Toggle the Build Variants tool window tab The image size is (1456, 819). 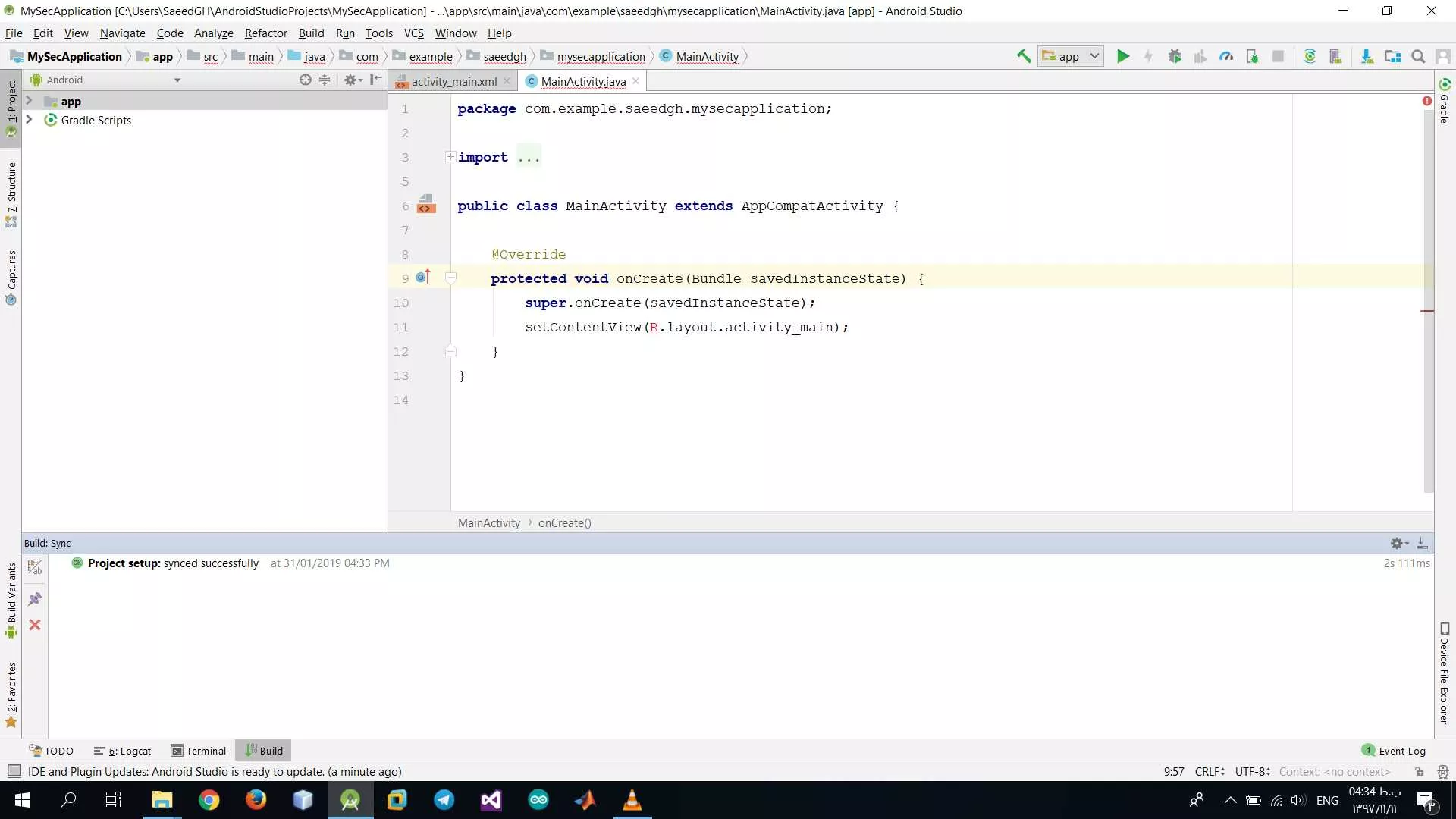tap(11, 601)
